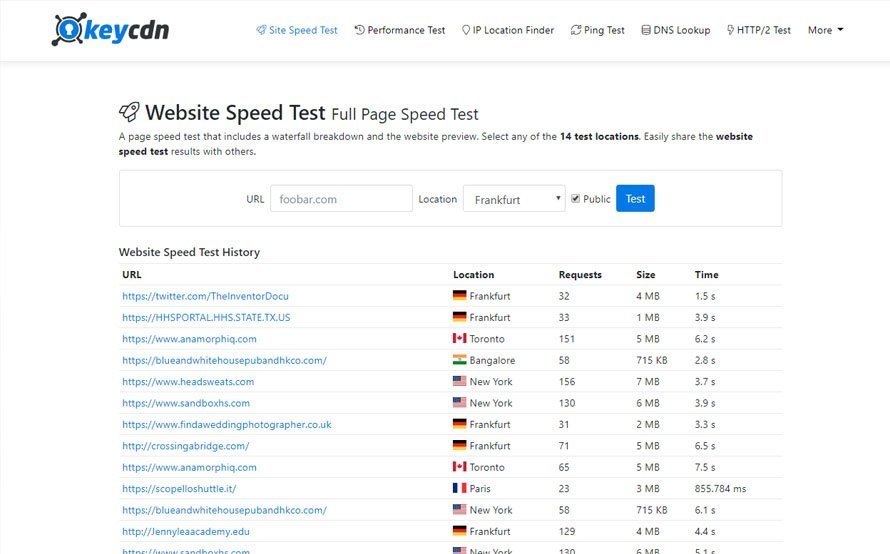Click the 156 requests value
The height and width of the screenshot is (554, 890).
[x=566, y=381]
